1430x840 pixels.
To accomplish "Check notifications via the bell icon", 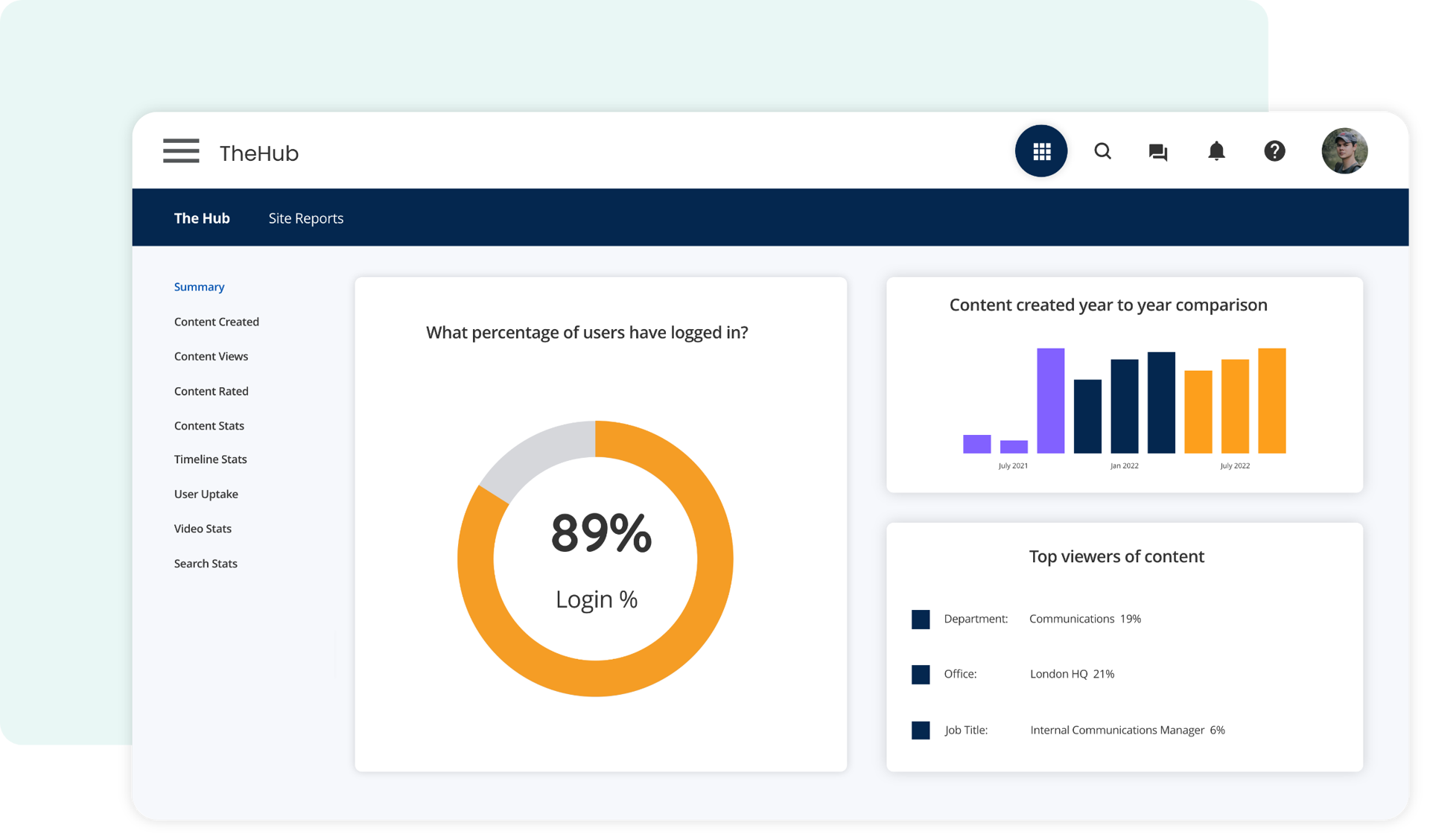I will 1216,151.
